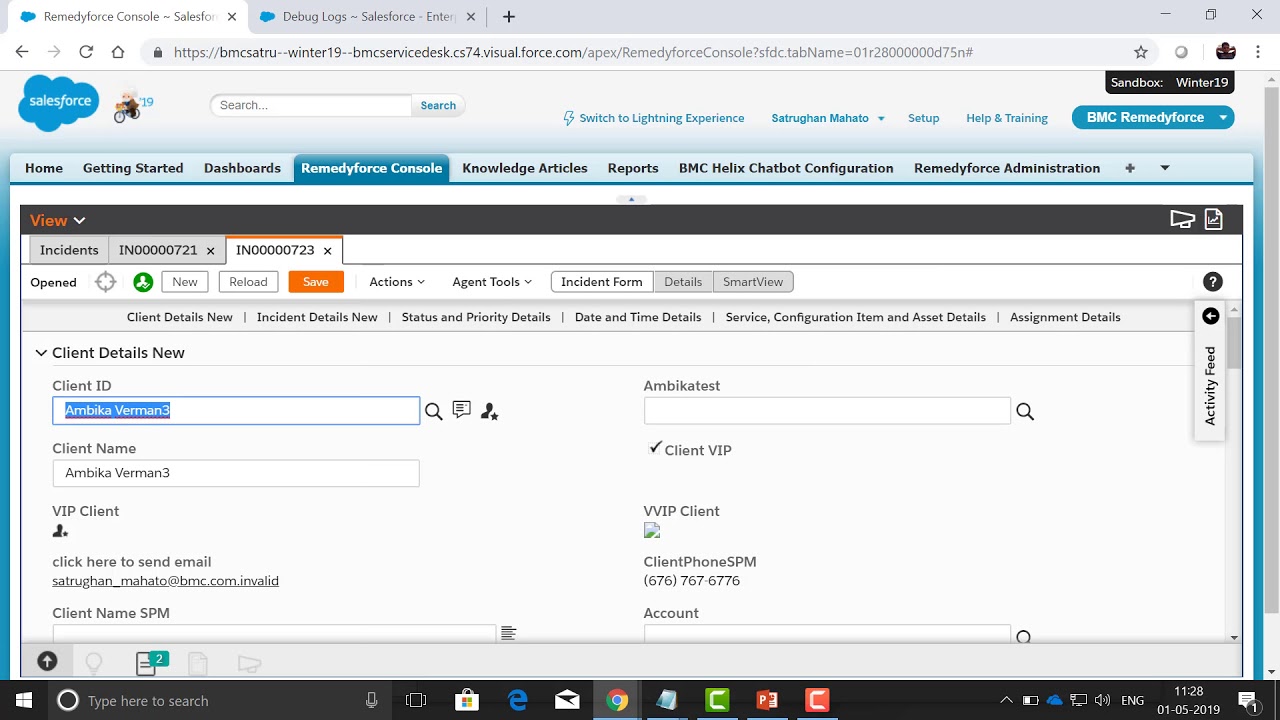Jump to Assignment Details section
1280x720 pixels.
point(1065,317)
